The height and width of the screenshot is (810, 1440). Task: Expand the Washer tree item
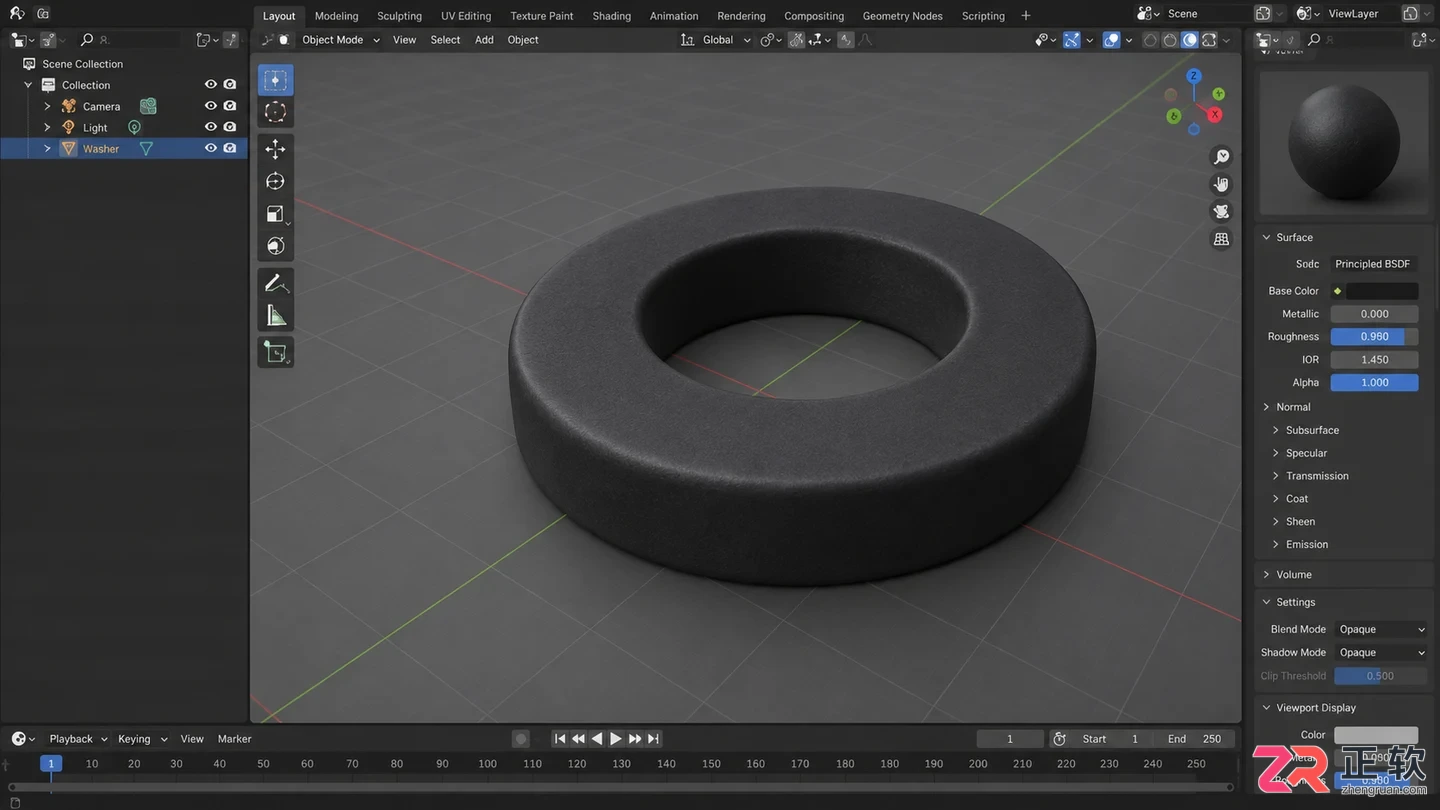pyautogui.click(x=47, y=148)
